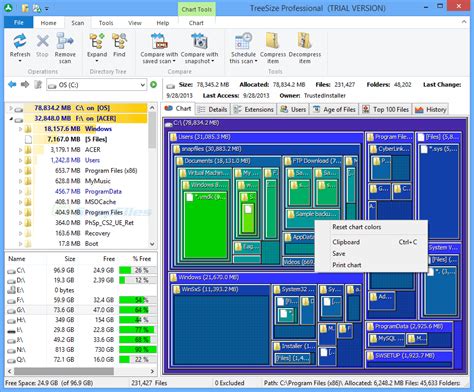Open the History tab
The height and width of the screenshot is (392, 474).
[430, 109]
